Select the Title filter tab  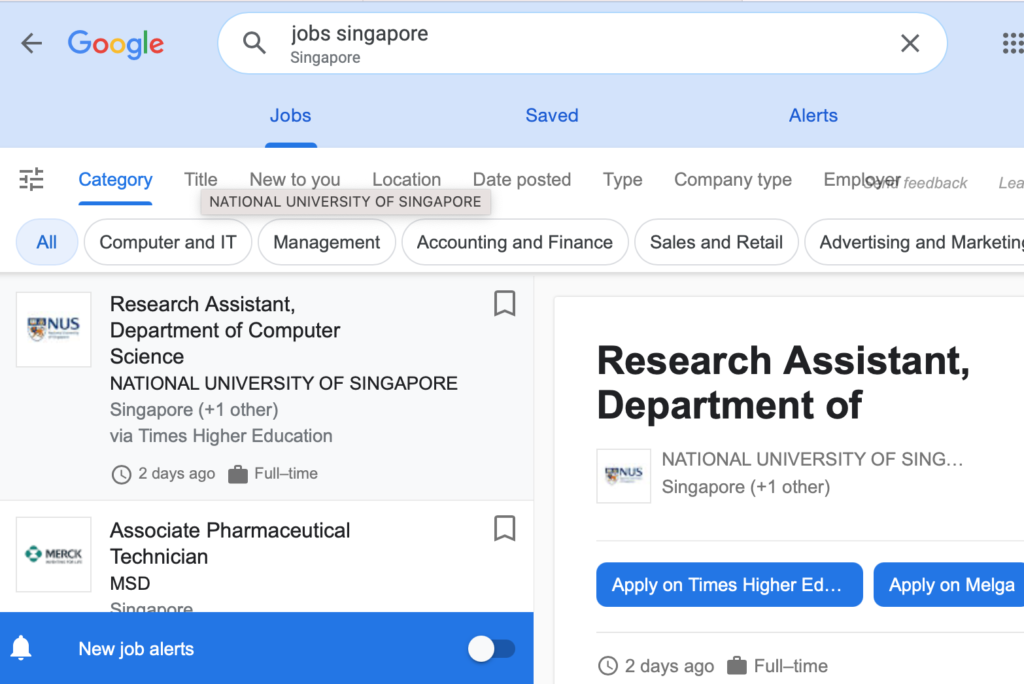(200, 180)
